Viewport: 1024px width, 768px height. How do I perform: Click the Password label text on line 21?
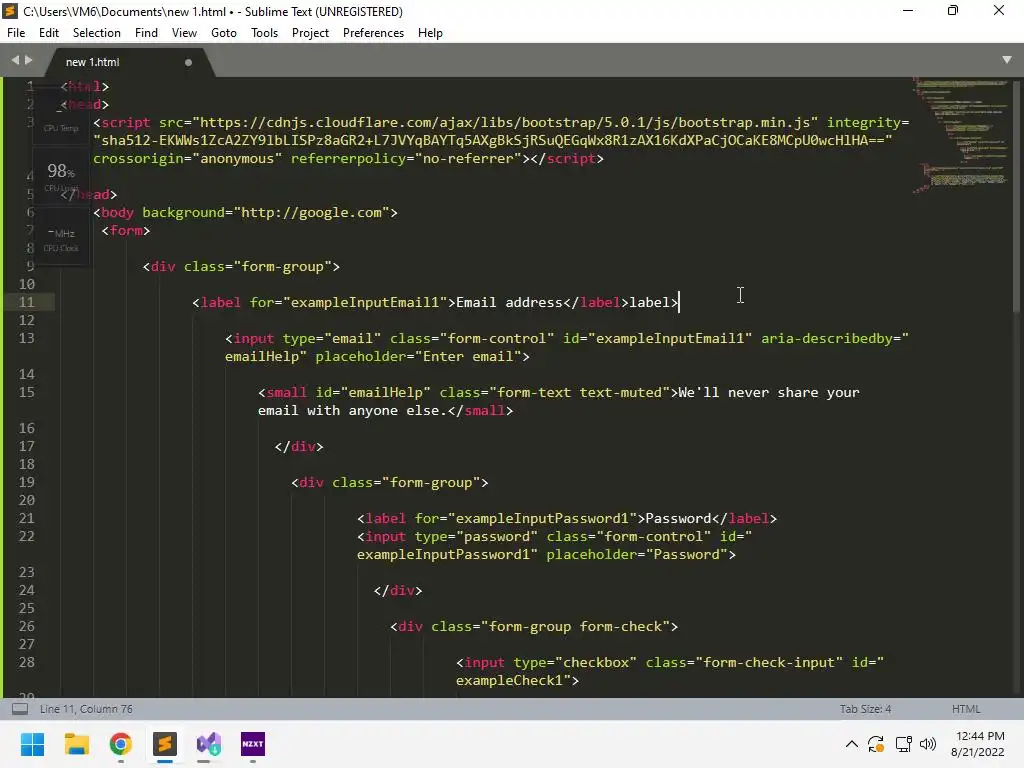679,519
